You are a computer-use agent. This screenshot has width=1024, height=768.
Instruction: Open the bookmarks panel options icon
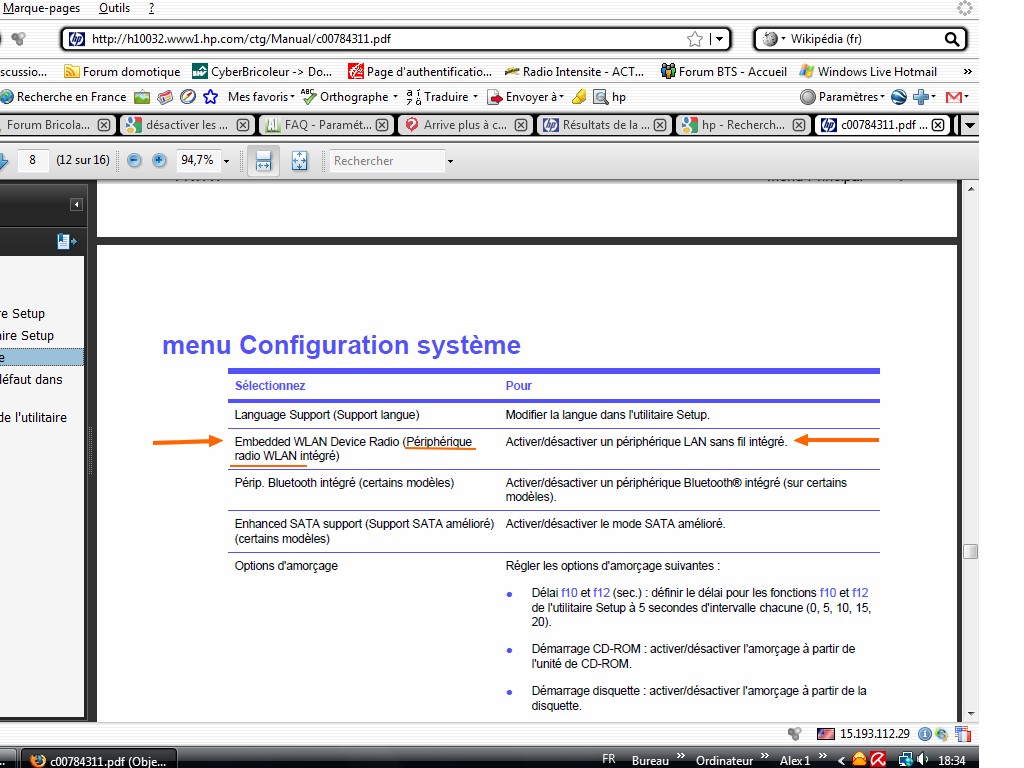tap(66, 241)
